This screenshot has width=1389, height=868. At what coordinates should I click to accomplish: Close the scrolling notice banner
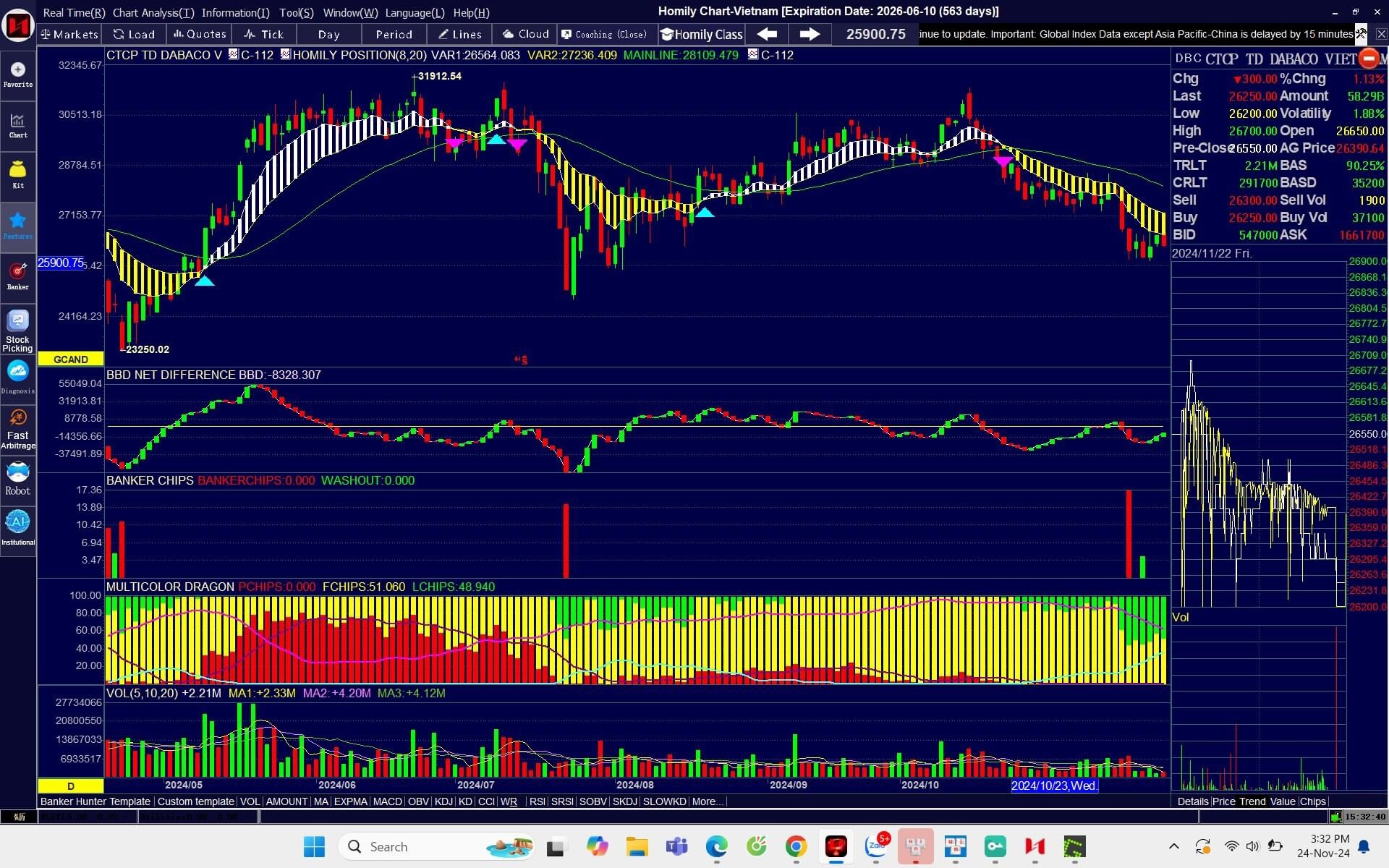pos(1381,34)
